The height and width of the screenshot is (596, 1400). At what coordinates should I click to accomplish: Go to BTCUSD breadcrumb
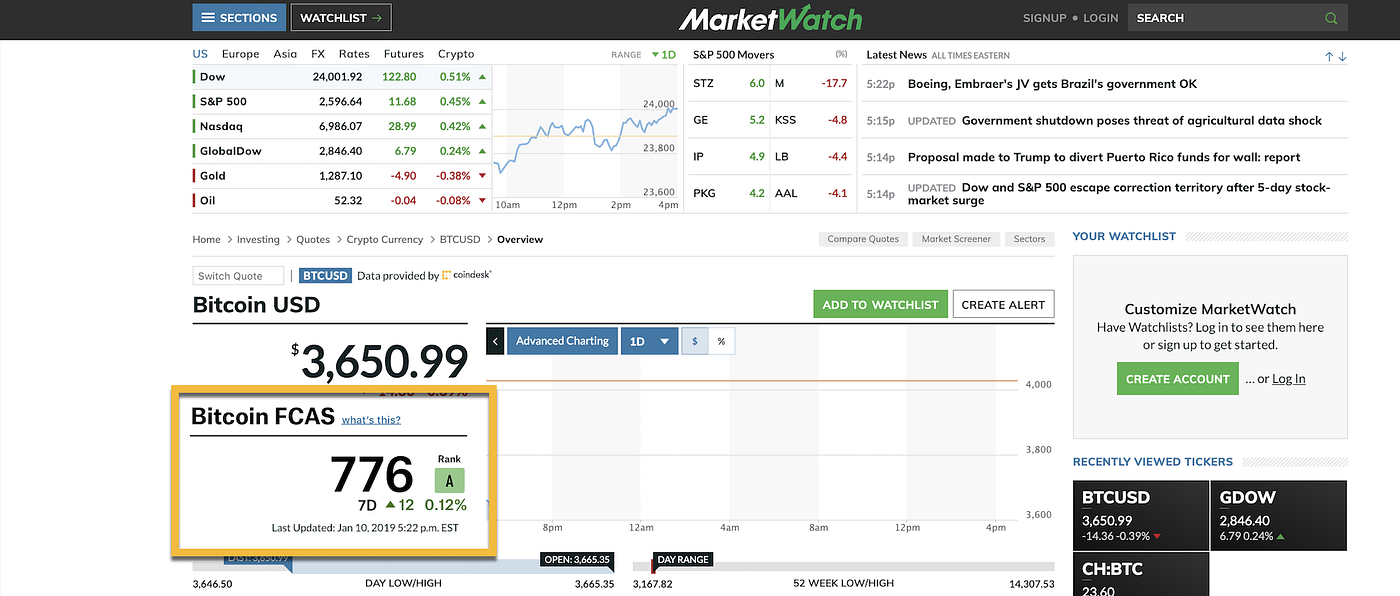(x=460, y=240)
